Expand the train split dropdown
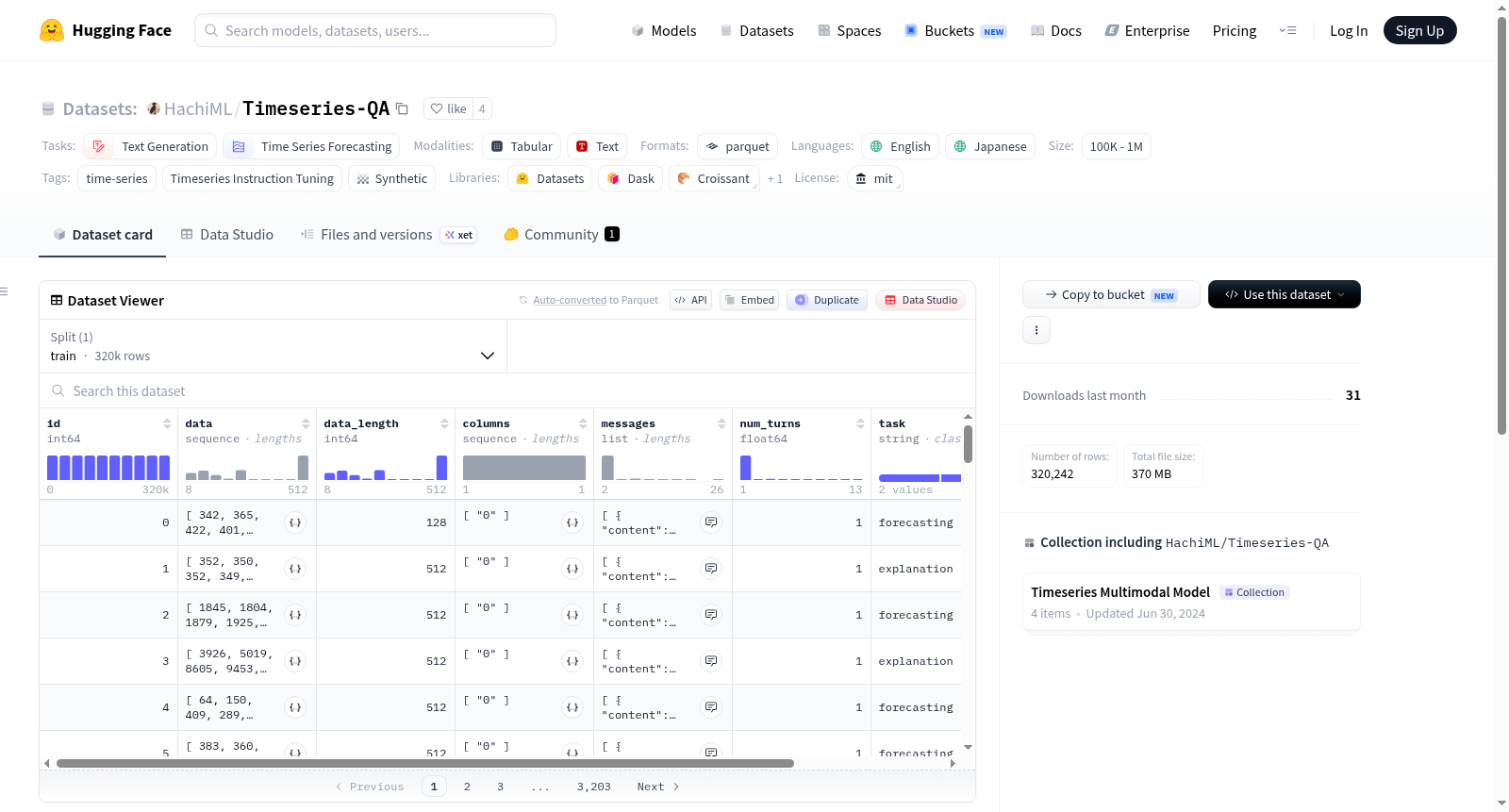Screen dimensions: 1509x812 click(x=273, y=346)
